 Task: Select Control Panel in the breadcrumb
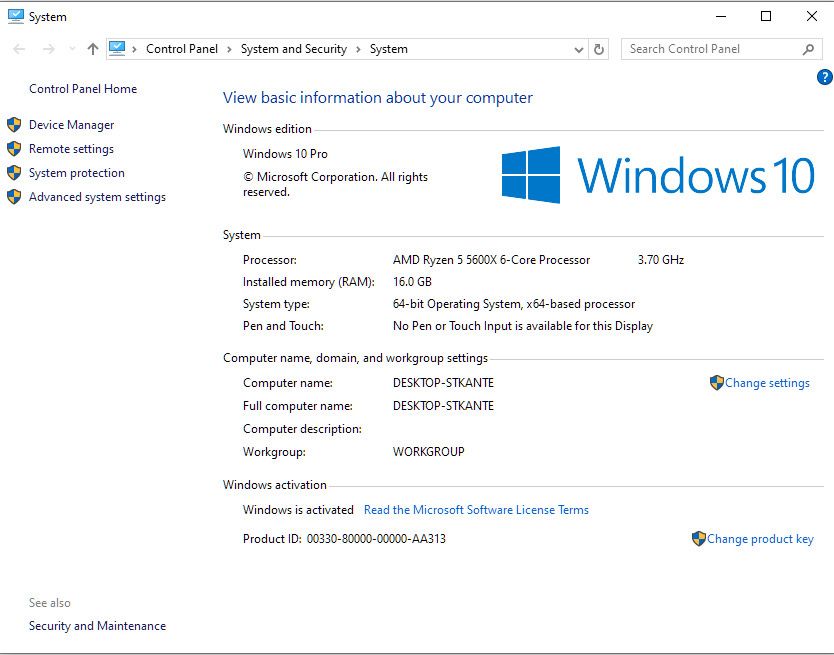tap(182, 49)
